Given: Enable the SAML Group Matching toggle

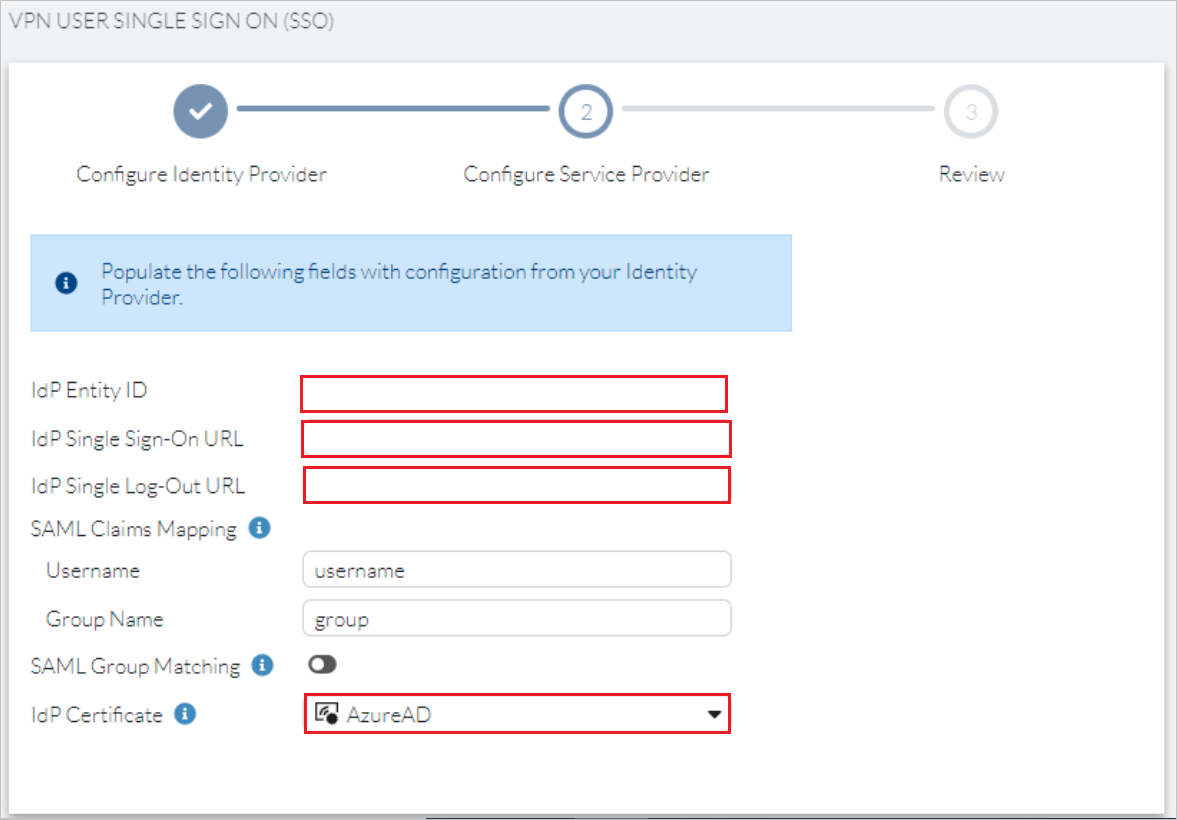Looking at the screenshot, I should click(322, 664).
